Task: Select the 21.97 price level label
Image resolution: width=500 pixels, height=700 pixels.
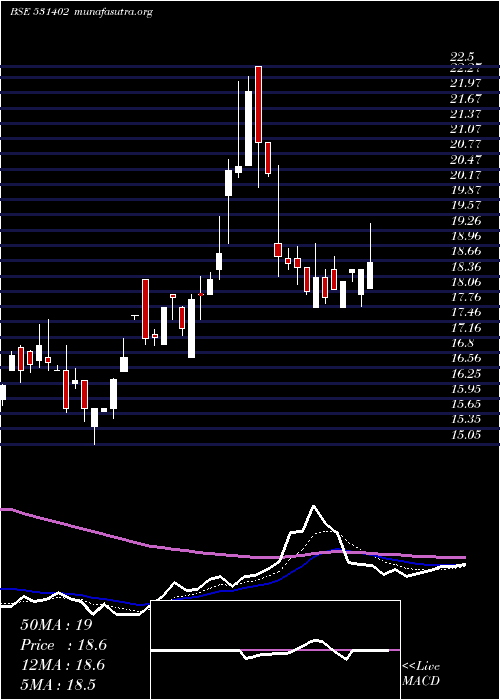Action: point(466,83)
